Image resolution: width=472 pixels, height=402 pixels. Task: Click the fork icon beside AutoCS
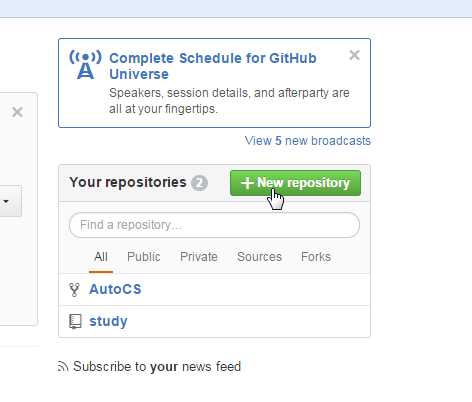[x=74, y=289]
